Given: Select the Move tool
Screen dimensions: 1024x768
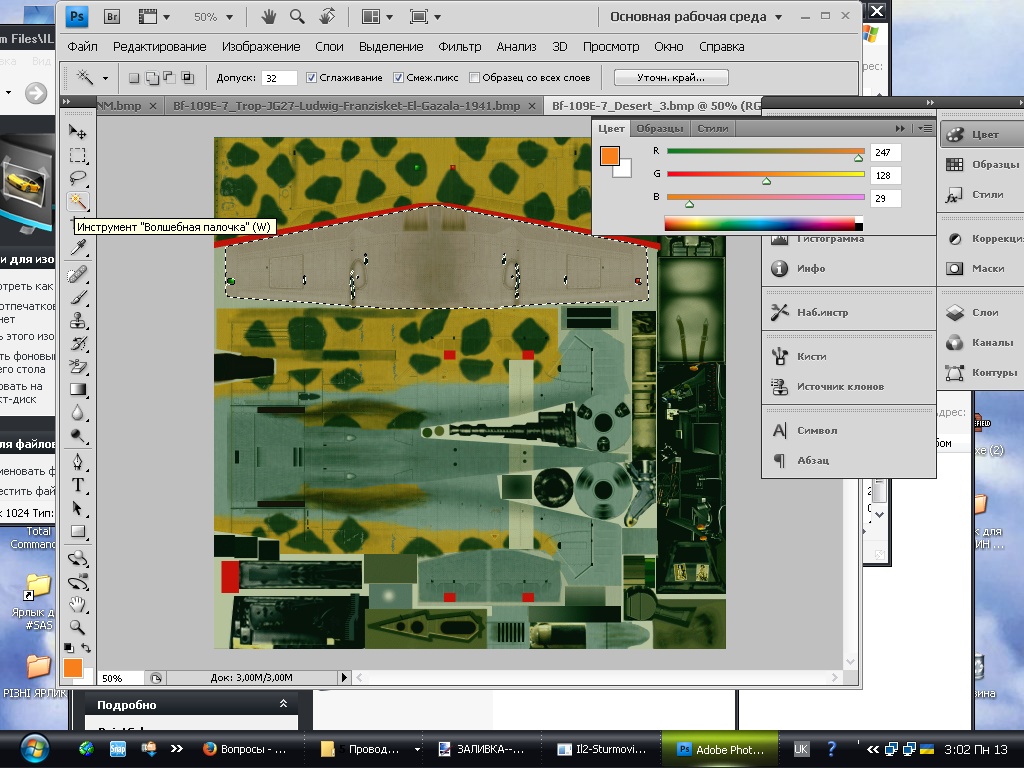Looking at the screenshot, I should [x=77, y=132].
